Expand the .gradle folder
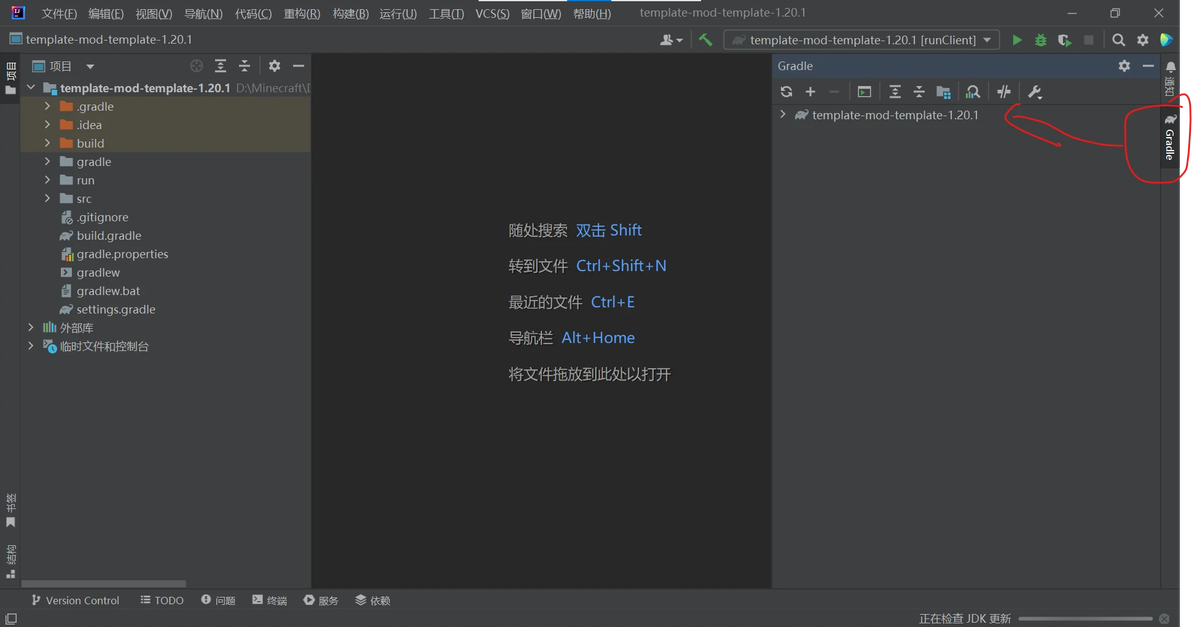This screenshot has width=1192, height=627. pyautogui.click(x=47, y=106)
